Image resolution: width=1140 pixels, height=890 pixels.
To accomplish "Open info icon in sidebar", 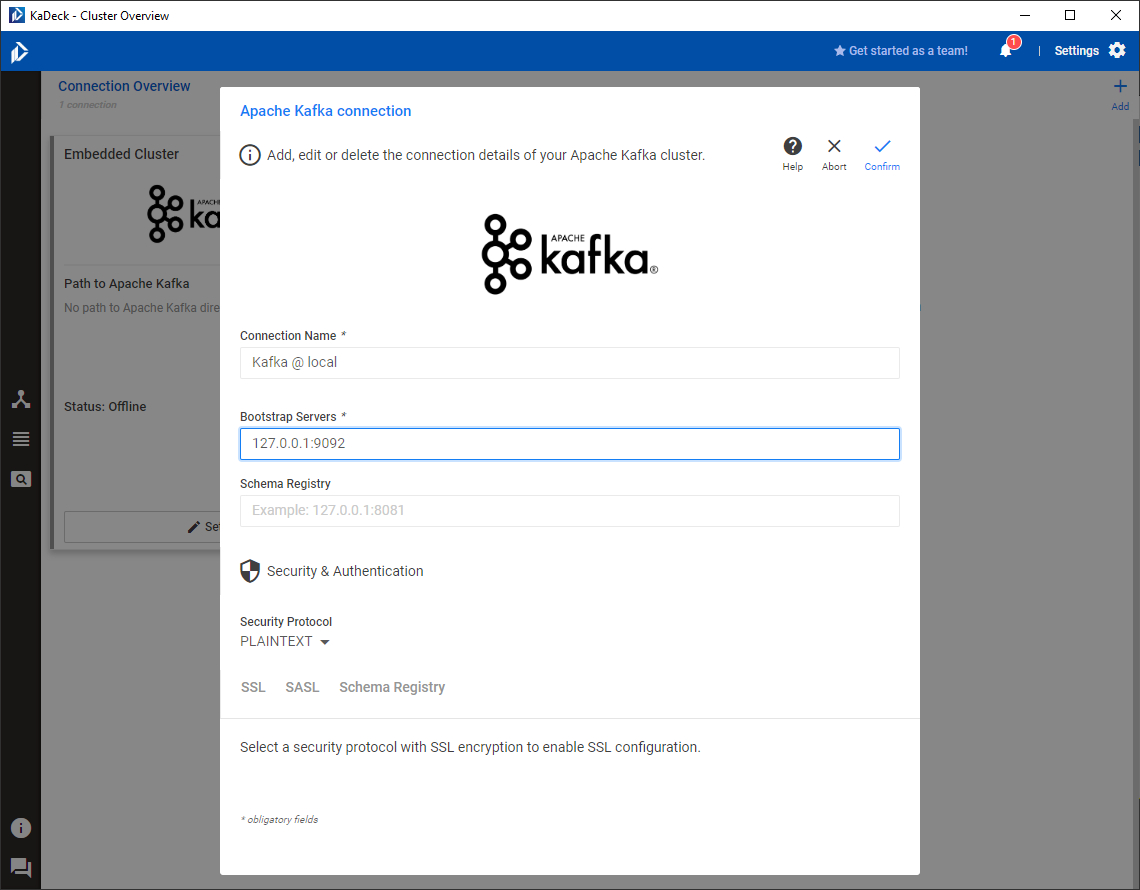I will coord(21,827).
